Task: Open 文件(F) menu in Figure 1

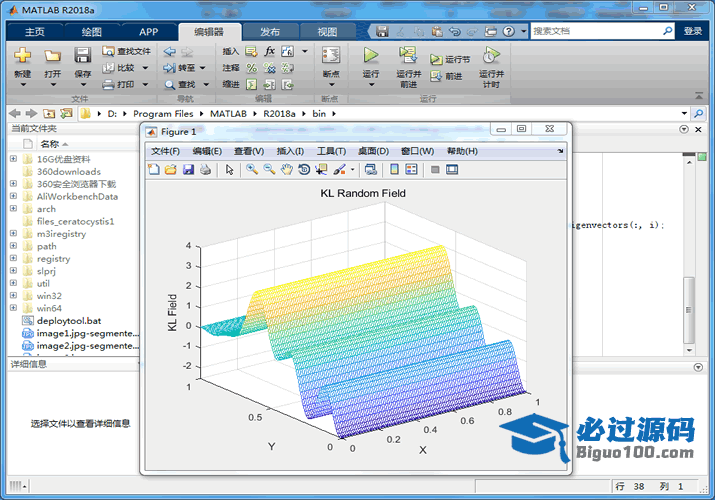Action: [166, 151]
